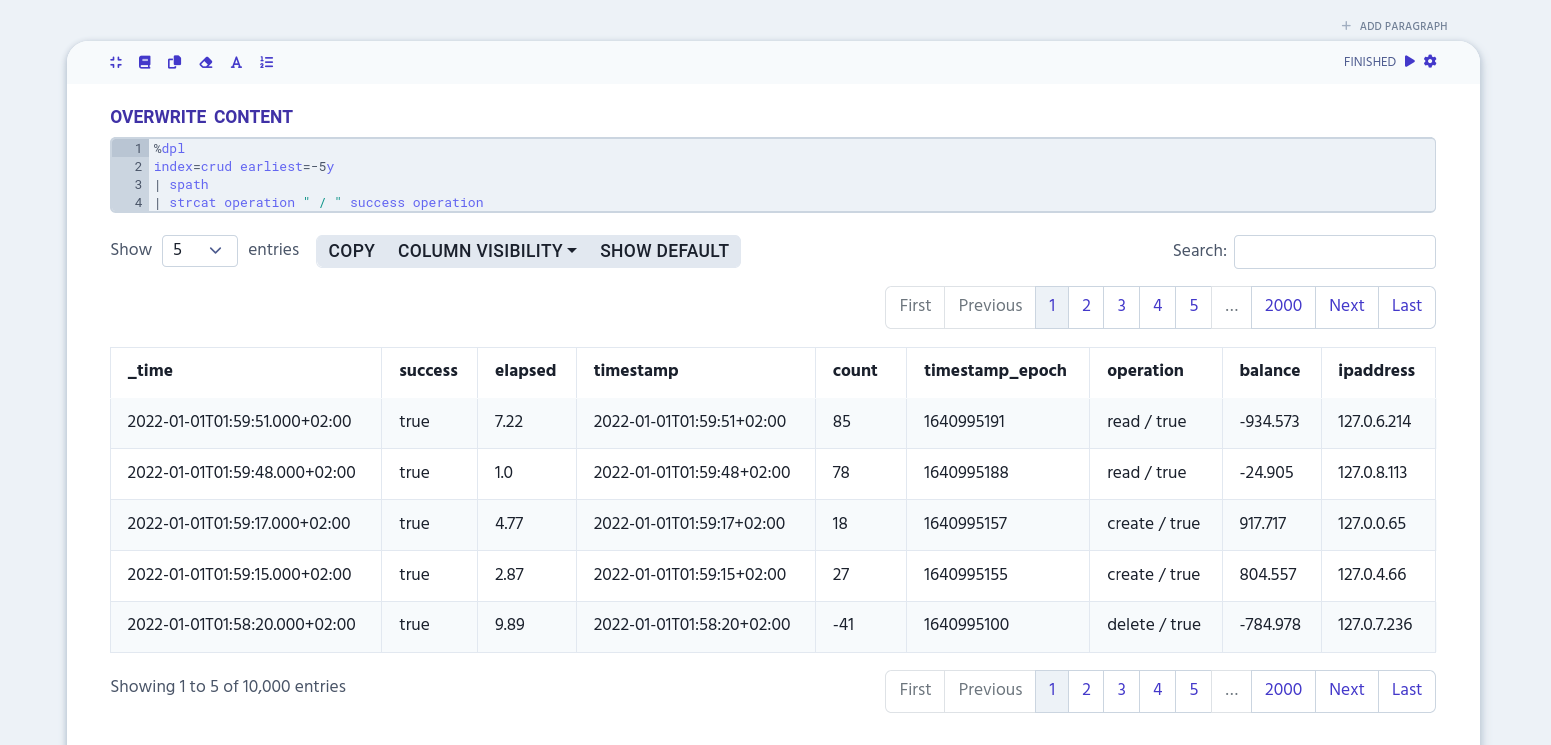Click inside the dpl code editor
Viewport: 1551px width, 745px height.
point(773,176)
